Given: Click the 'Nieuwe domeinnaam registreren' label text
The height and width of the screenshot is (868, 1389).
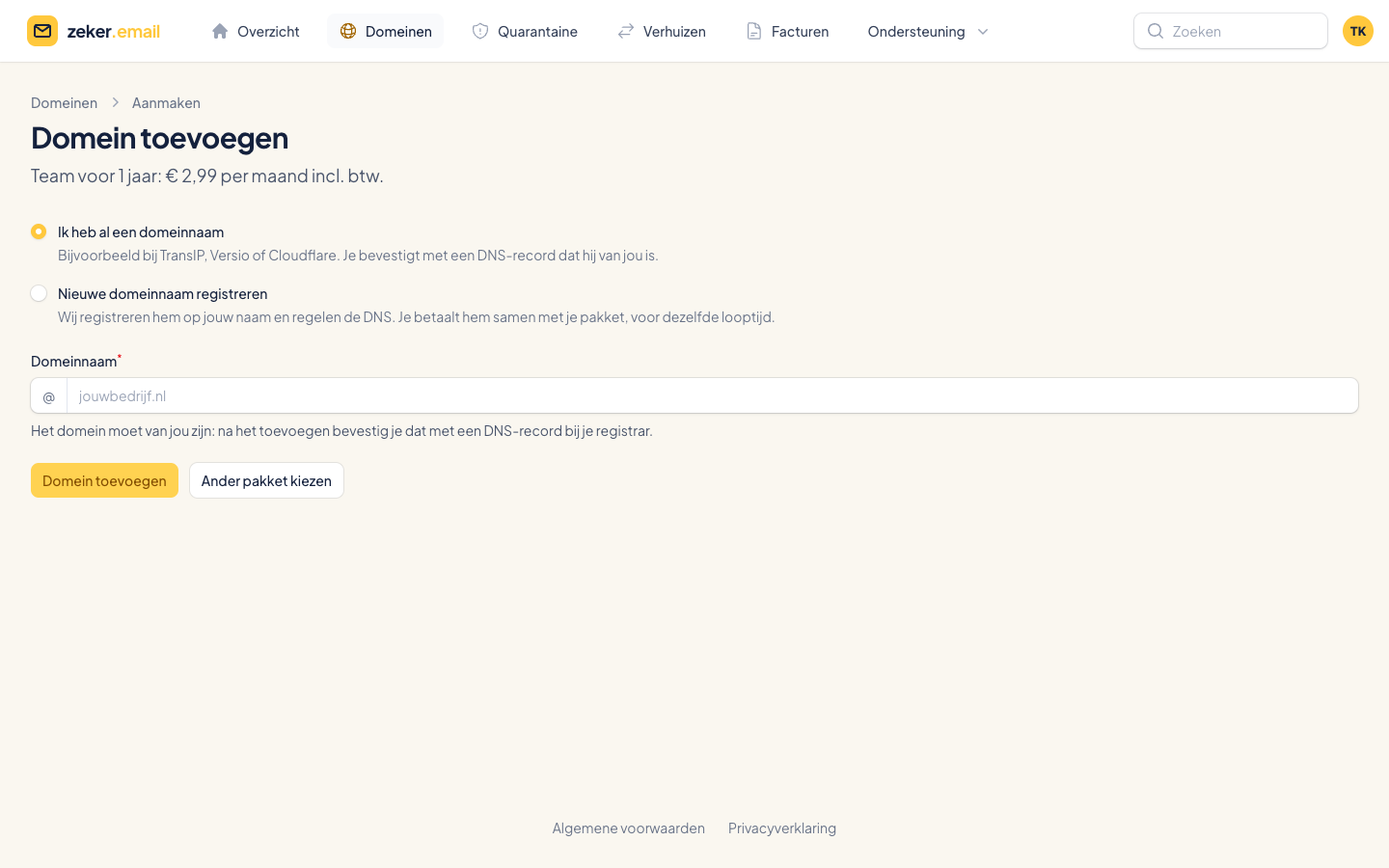Looking at the screenshot, I should point(162,293).
